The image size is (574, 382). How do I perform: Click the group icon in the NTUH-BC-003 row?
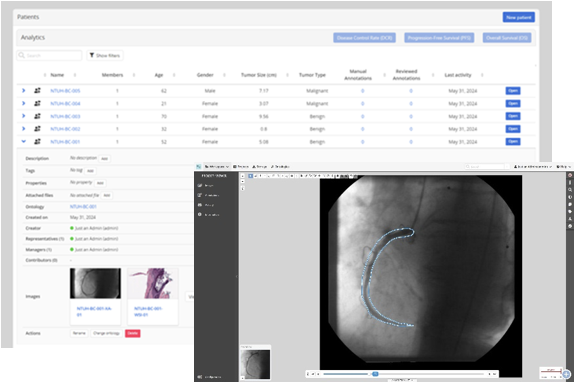pos(37,116)
